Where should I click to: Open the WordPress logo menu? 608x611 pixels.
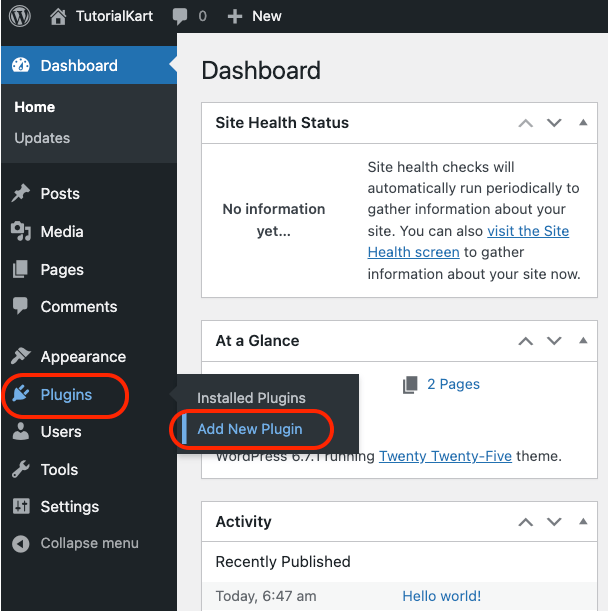point(20,16)
